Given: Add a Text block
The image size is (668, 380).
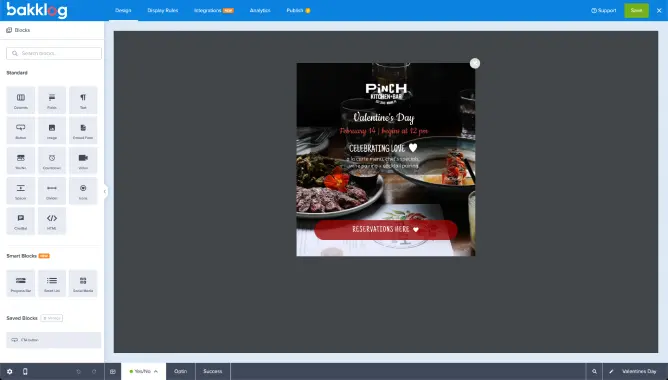Looking at the screenshot, I should (83, 100).
